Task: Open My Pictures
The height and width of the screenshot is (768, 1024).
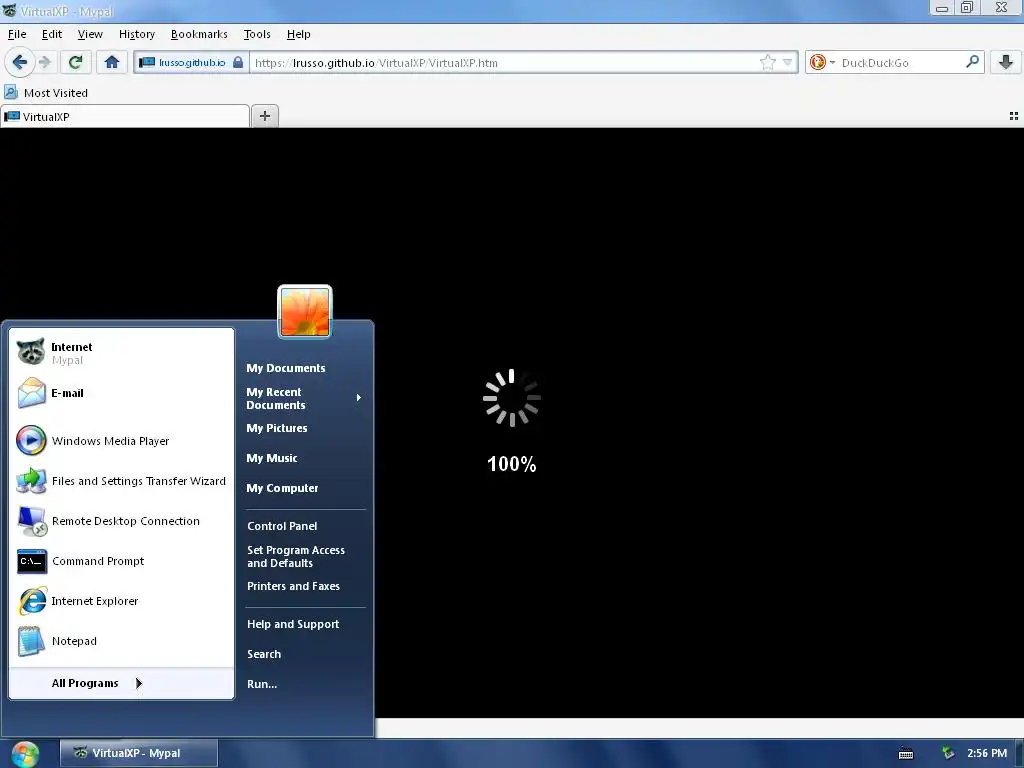Action: click(x=305, y=428)
